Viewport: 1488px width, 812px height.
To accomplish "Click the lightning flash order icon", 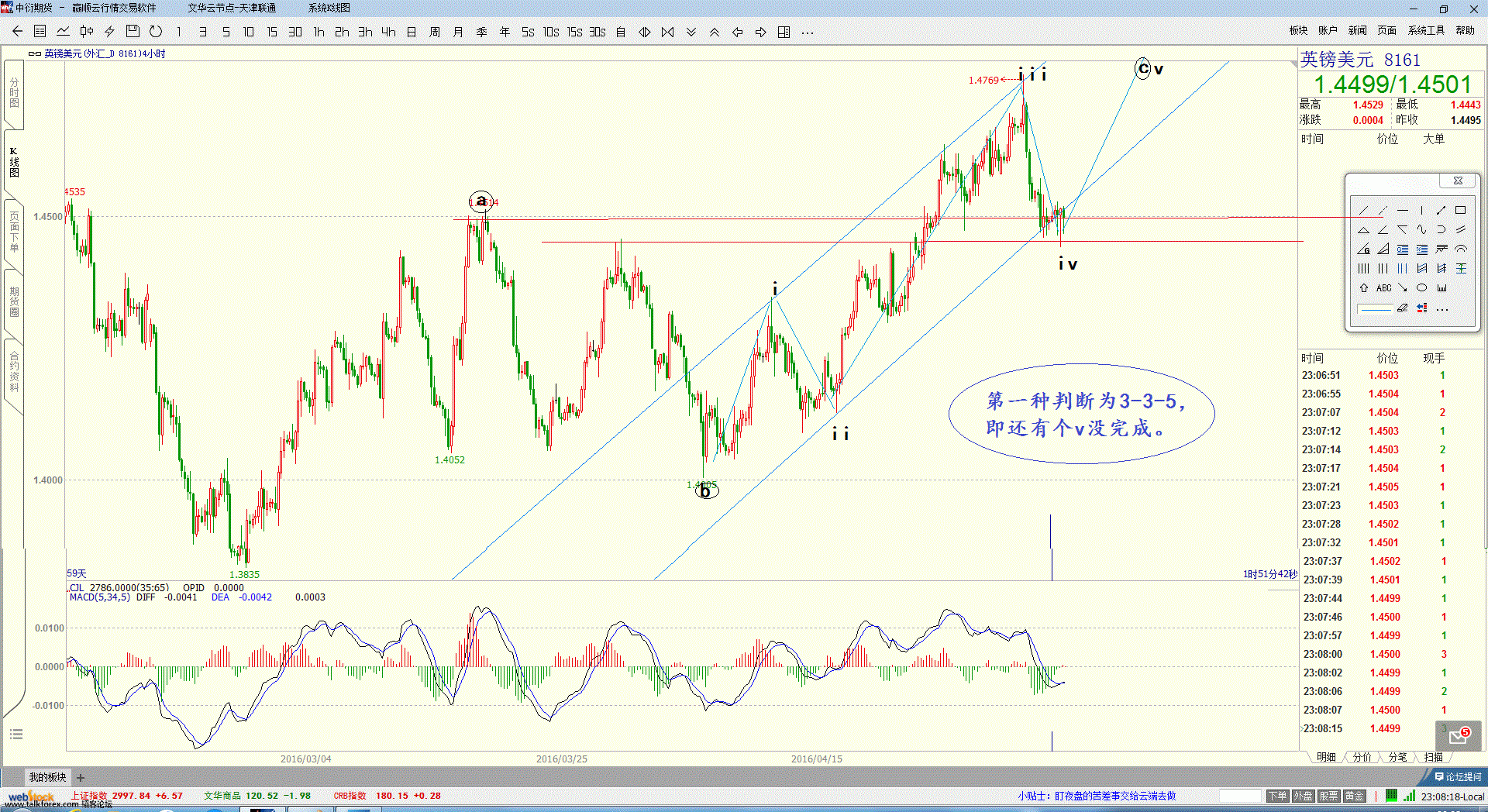I will pos(109,32).
